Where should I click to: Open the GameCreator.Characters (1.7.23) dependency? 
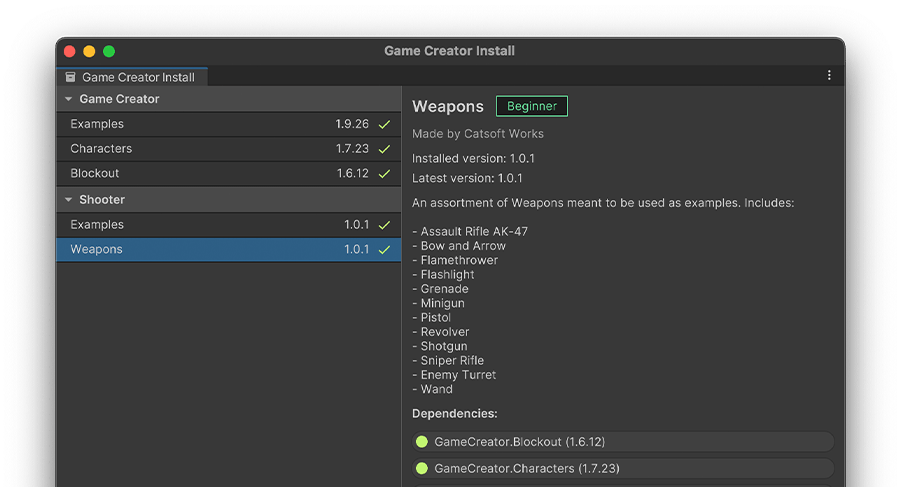click(x=623, y=468)
